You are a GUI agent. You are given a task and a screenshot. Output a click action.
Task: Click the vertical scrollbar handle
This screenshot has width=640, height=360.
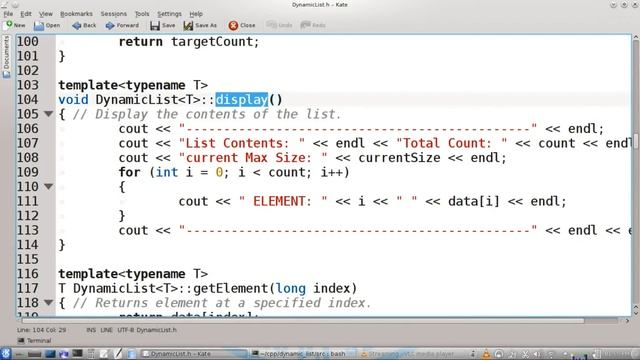pos(636,141)
